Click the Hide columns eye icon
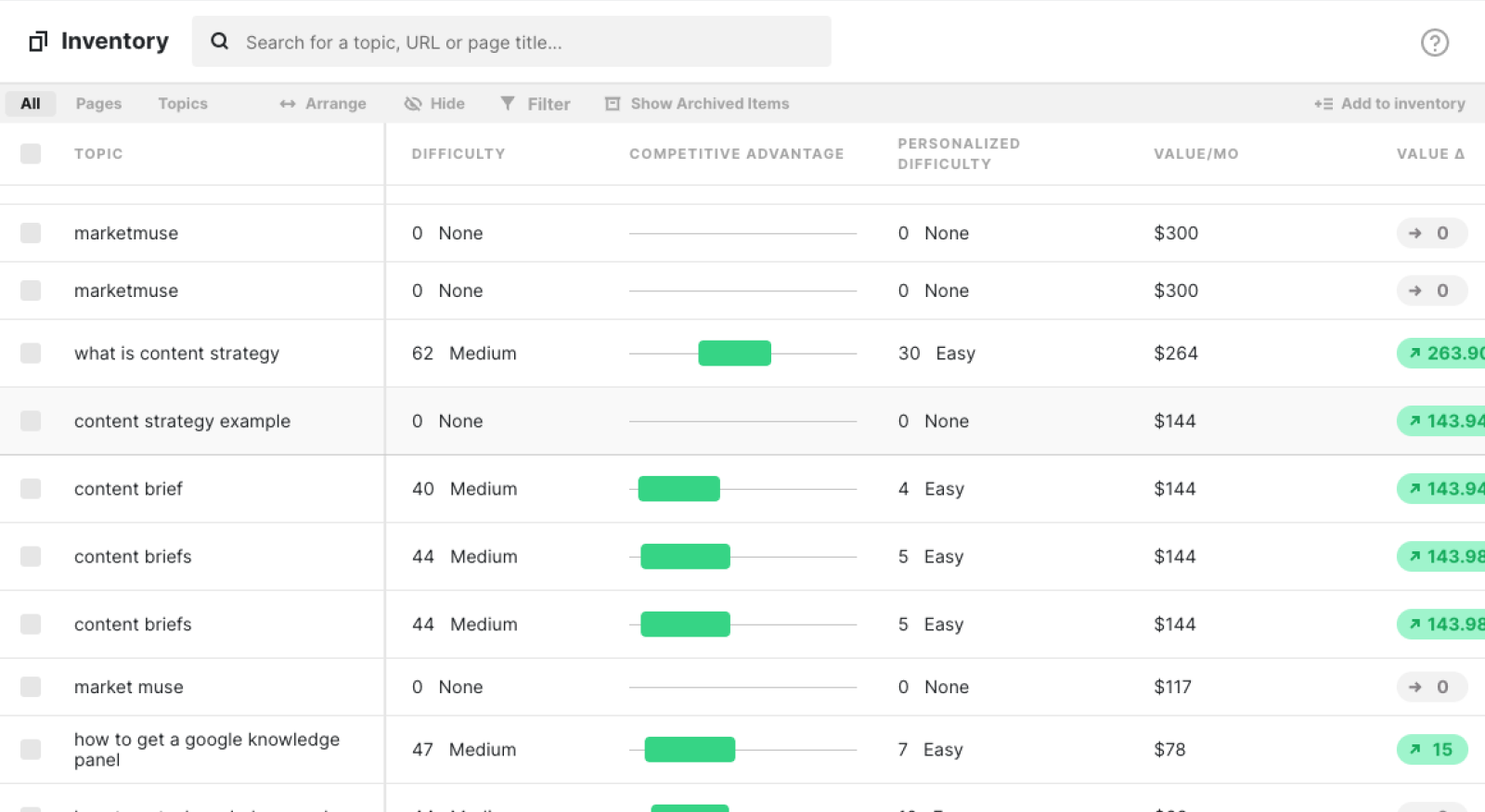This screenshot has width=1485, height=812. pyautogui.click(x=413, y=104)
